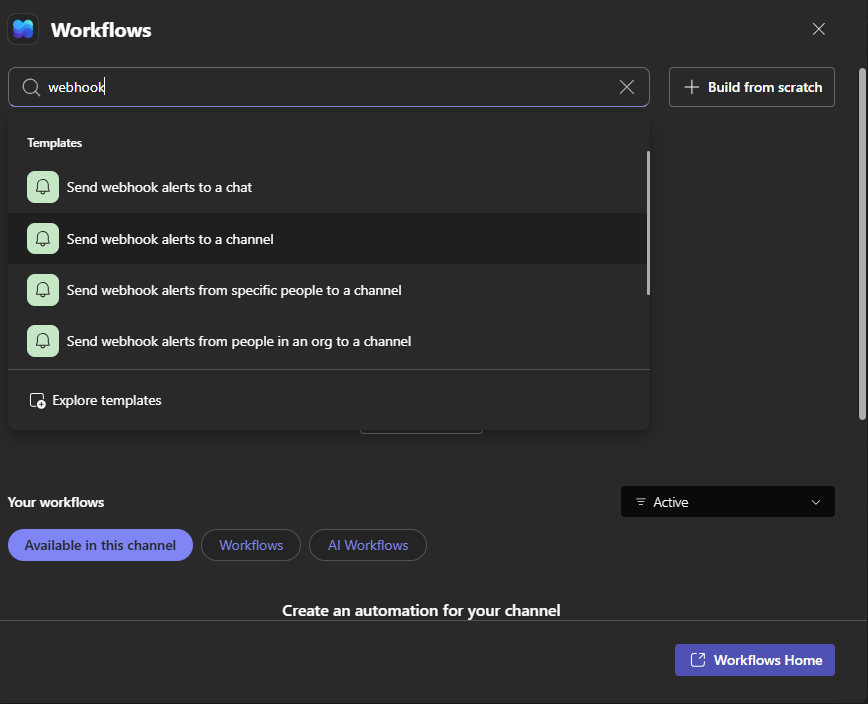Screen dimensions: 868x704
Task: Pick alerts from specific people to a channel
Action: point(327,290)
